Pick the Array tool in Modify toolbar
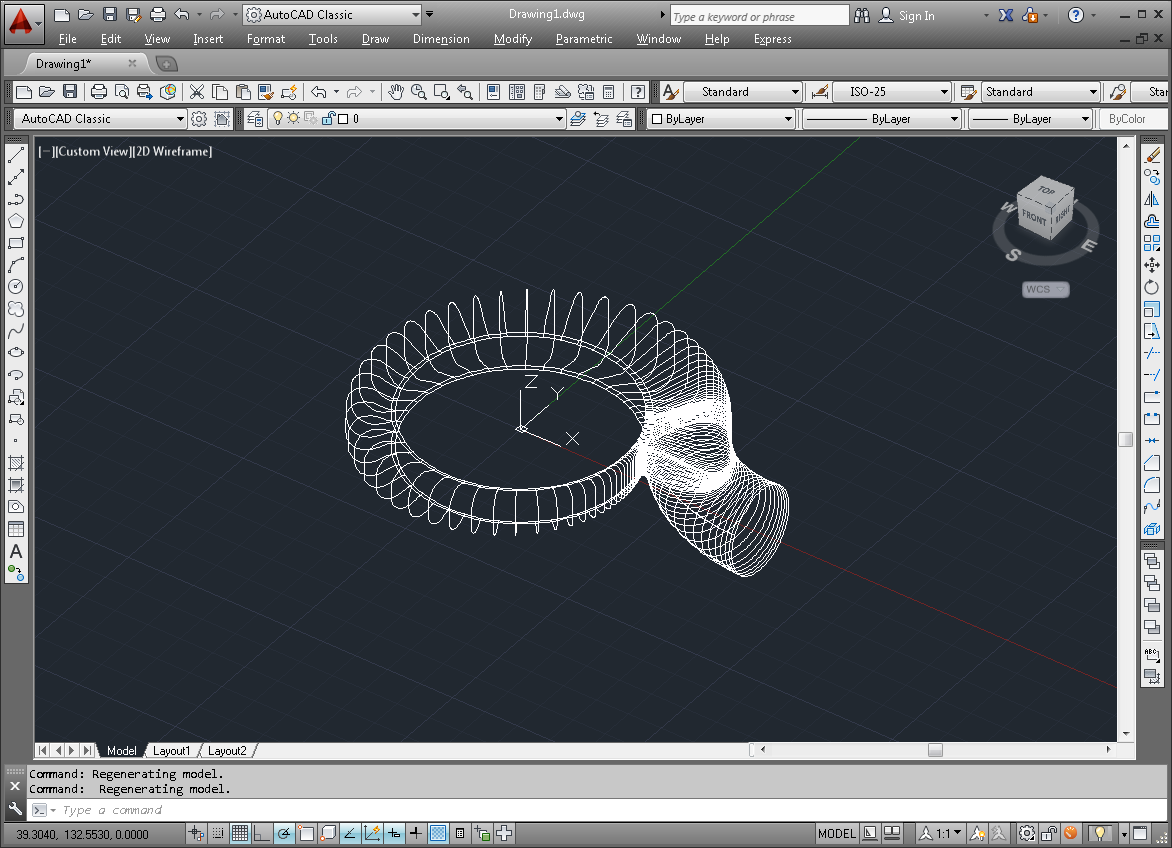The height and width of the screenshot is (848, 1172). pos(1152,244)
